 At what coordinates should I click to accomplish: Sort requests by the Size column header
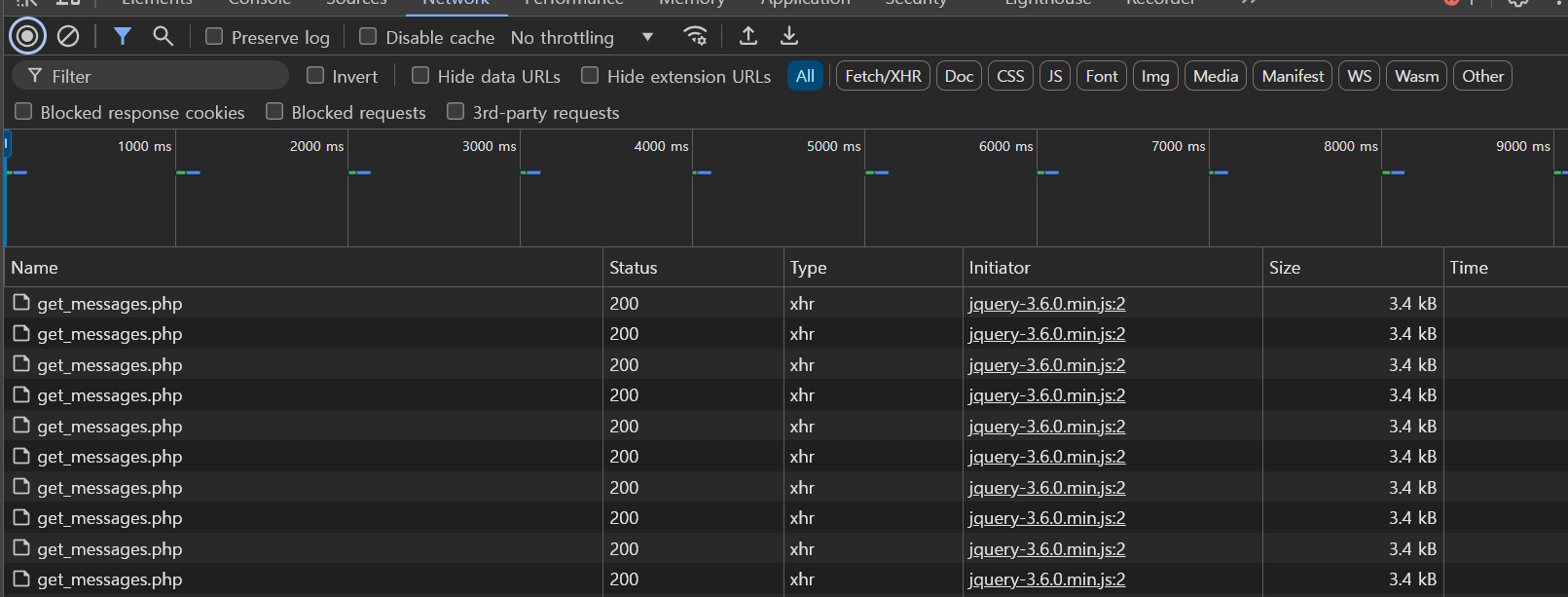(1285, 268)
